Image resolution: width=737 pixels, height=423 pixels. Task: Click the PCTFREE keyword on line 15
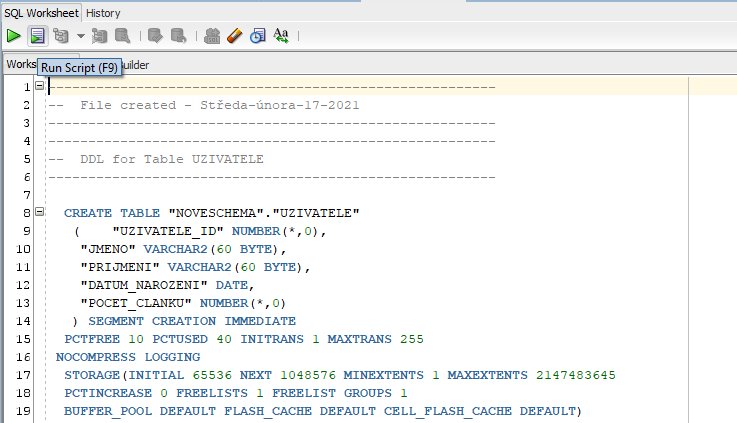[92, 339]
